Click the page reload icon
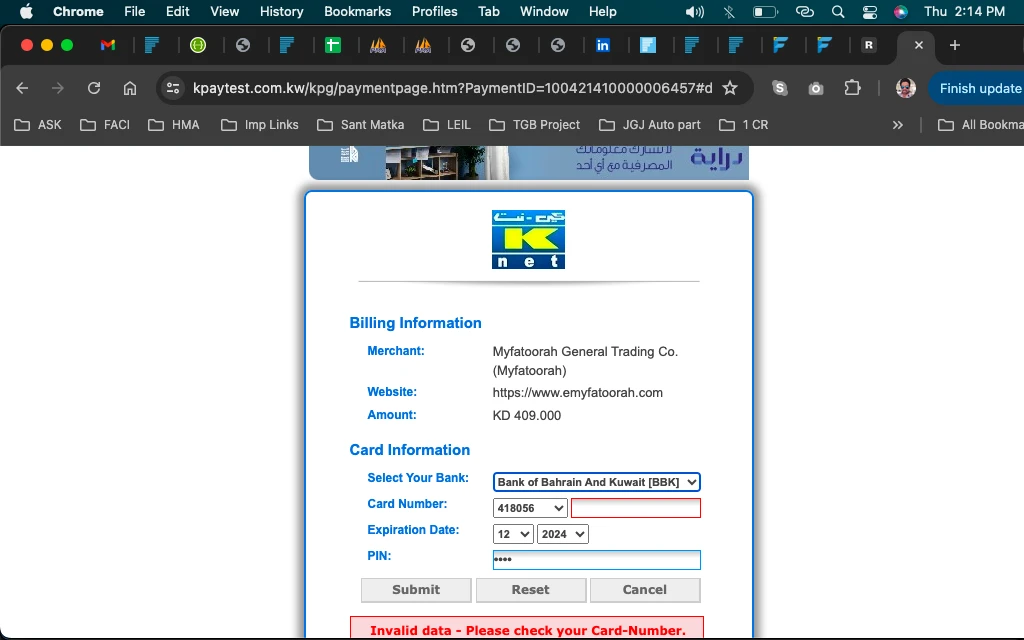1024x640 pixels. tap(94, 88)
